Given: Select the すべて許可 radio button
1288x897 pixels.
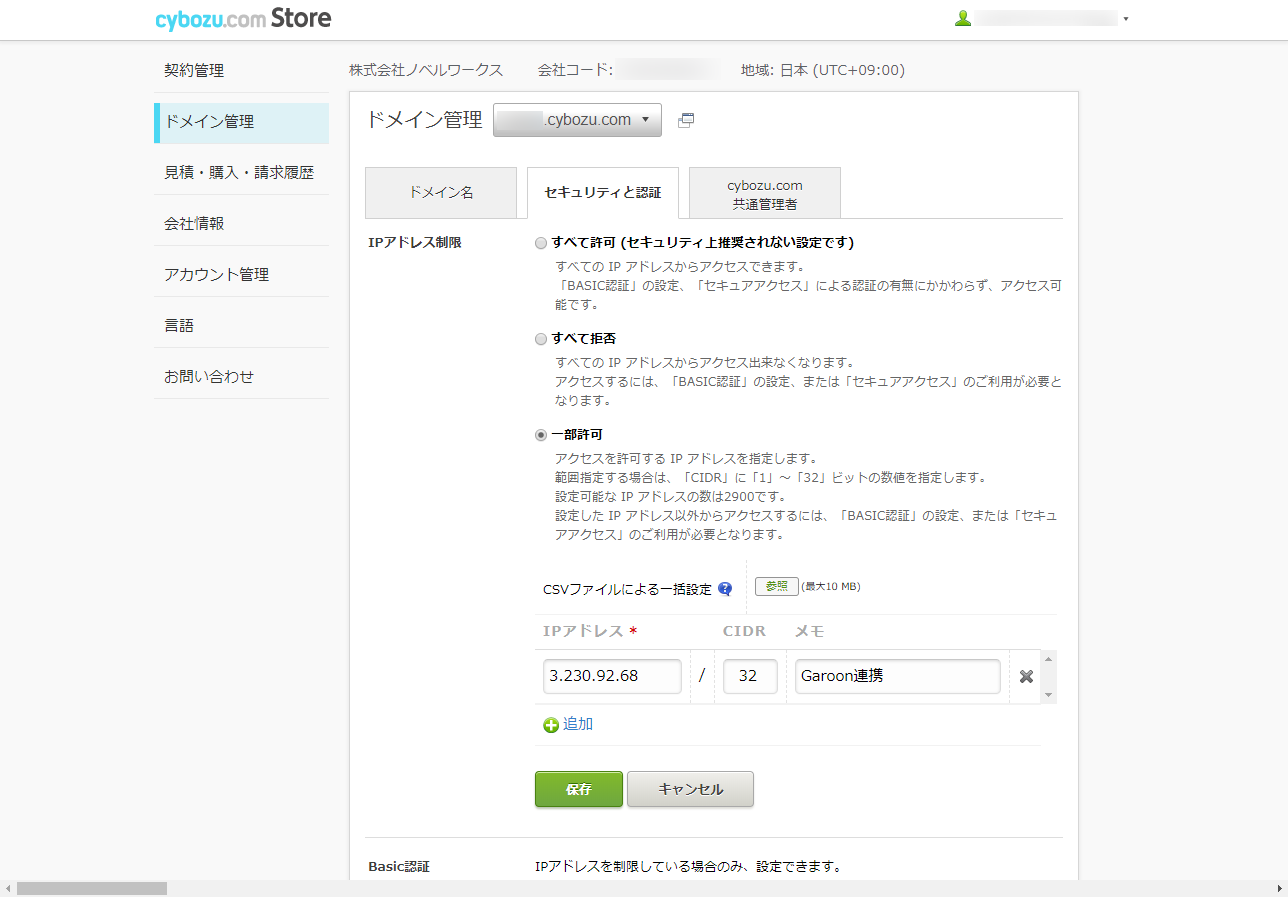Looking at the screenshot, I should tap(541, 243).
